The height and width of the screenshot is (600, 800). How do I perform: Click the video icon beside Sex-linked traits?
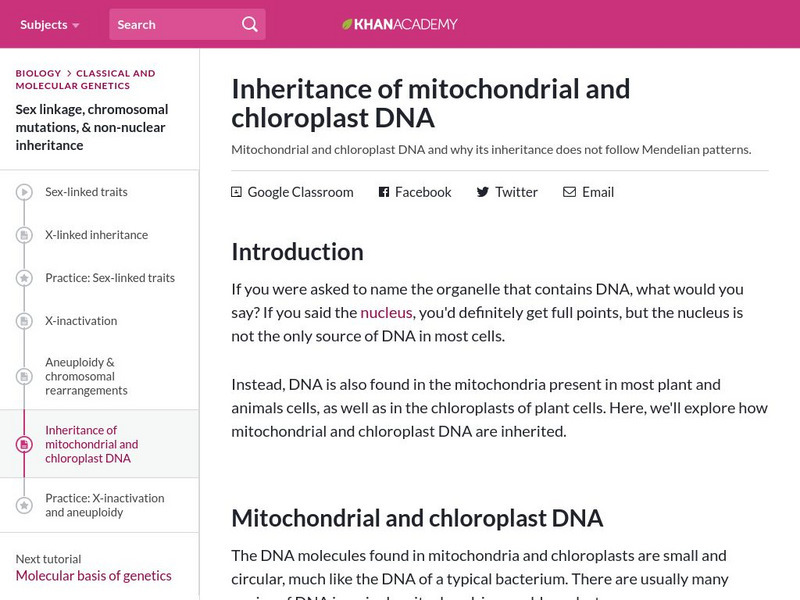[23, 192]
